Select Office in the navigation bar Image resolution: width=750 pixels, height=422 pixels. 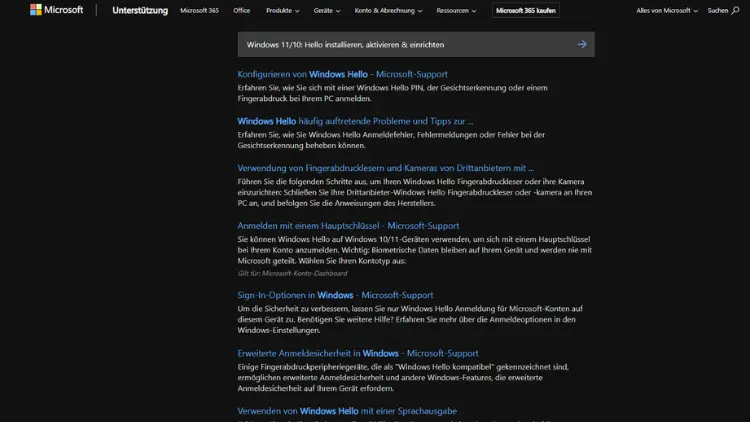(242, 10)
